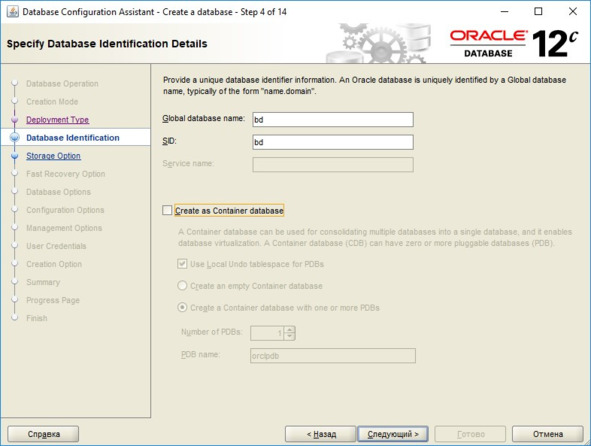
Task: Open the Deployment Type step link
Action: [x=57, y=120]
